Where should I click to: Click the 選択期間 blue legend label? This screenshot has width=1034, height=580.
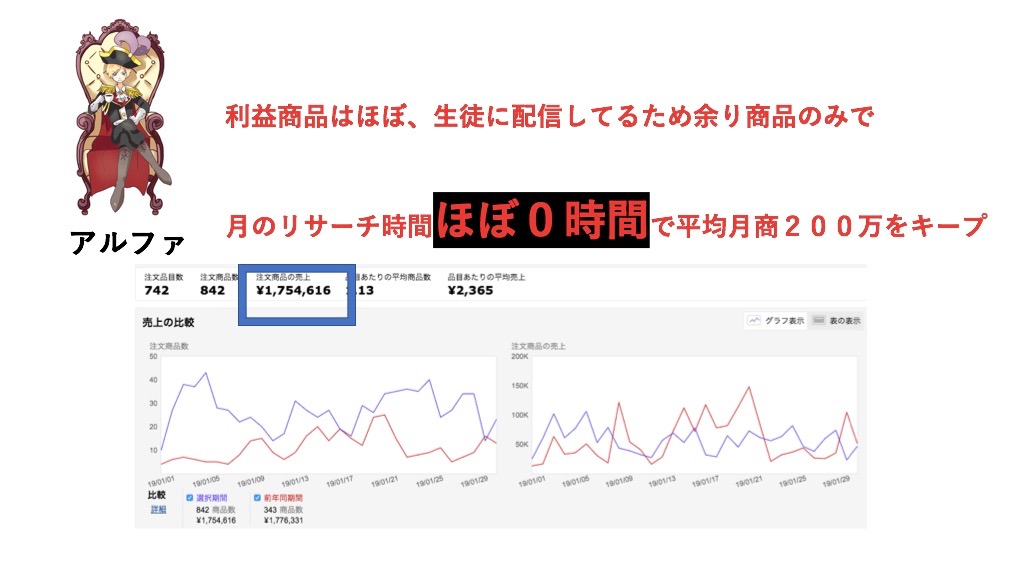214,497
